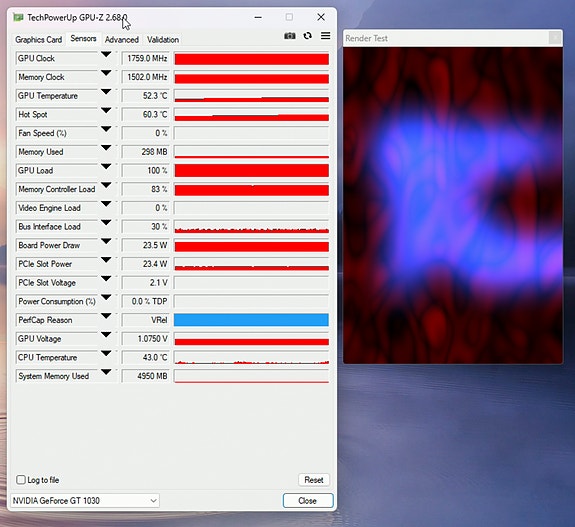This screenshot has height=527, width=575.
Task: Click the GPU-Z app icon in title bar
Action: coord(18,17)
